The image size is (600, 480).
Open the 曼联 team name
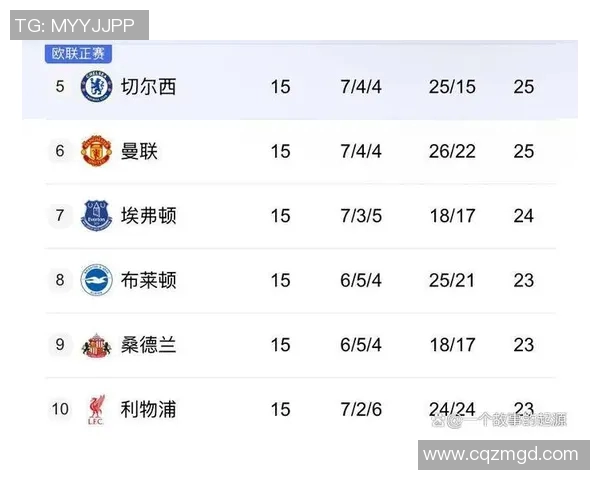139,151
